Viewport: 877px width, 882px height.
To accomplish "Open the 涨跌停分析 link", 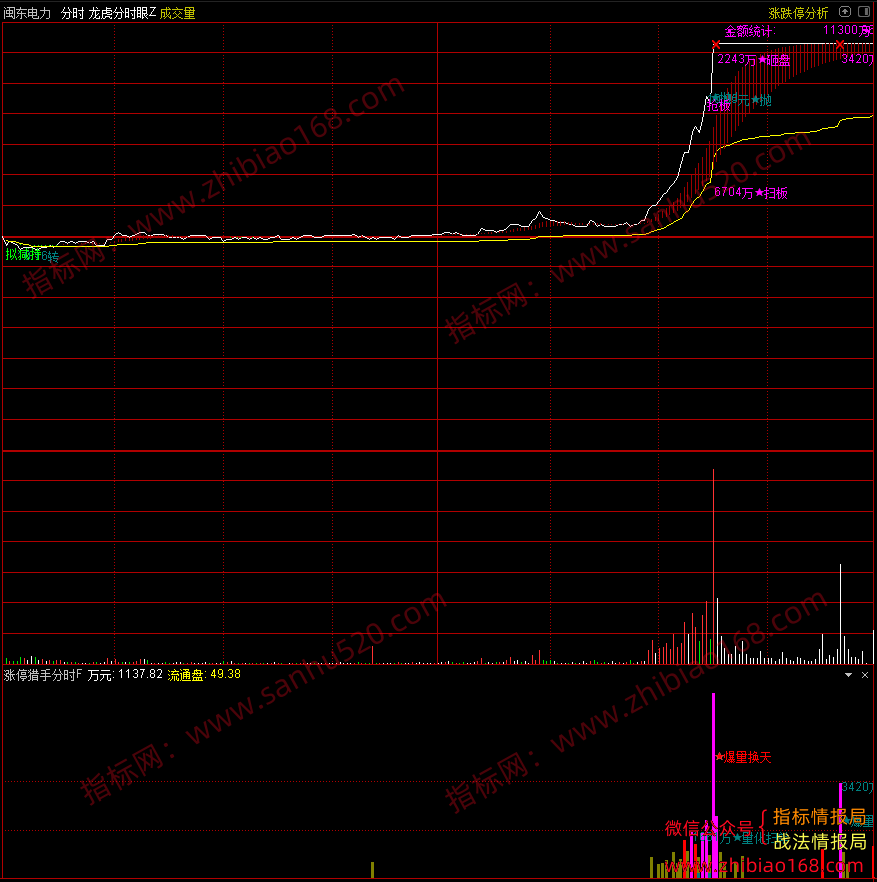I will (798, 13).
